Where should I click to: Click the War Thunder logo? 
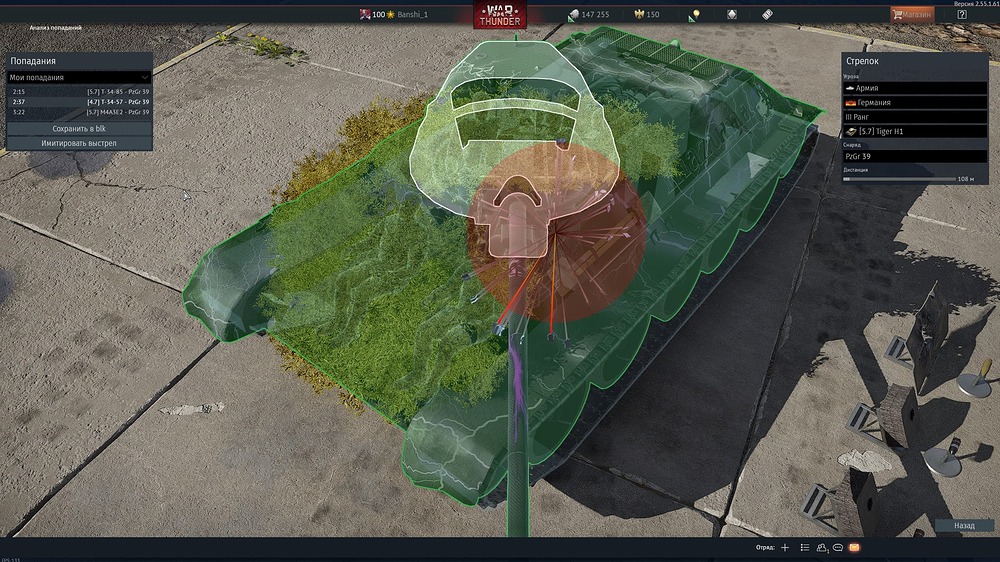pos(500,15)
